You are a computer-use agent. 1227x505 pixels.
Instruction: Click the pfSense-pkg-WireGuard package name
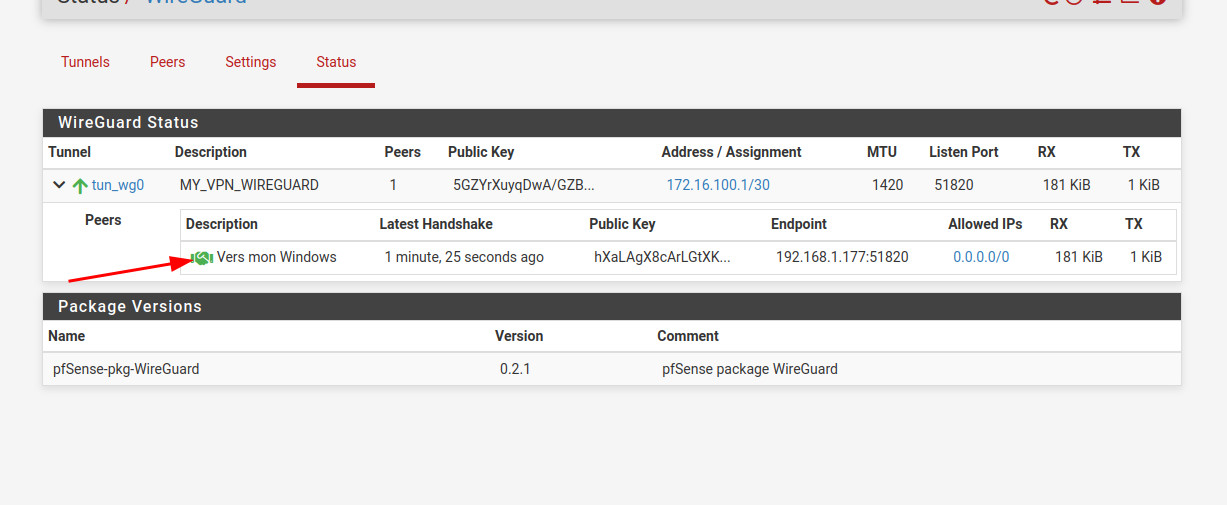(x=126, y=369)
